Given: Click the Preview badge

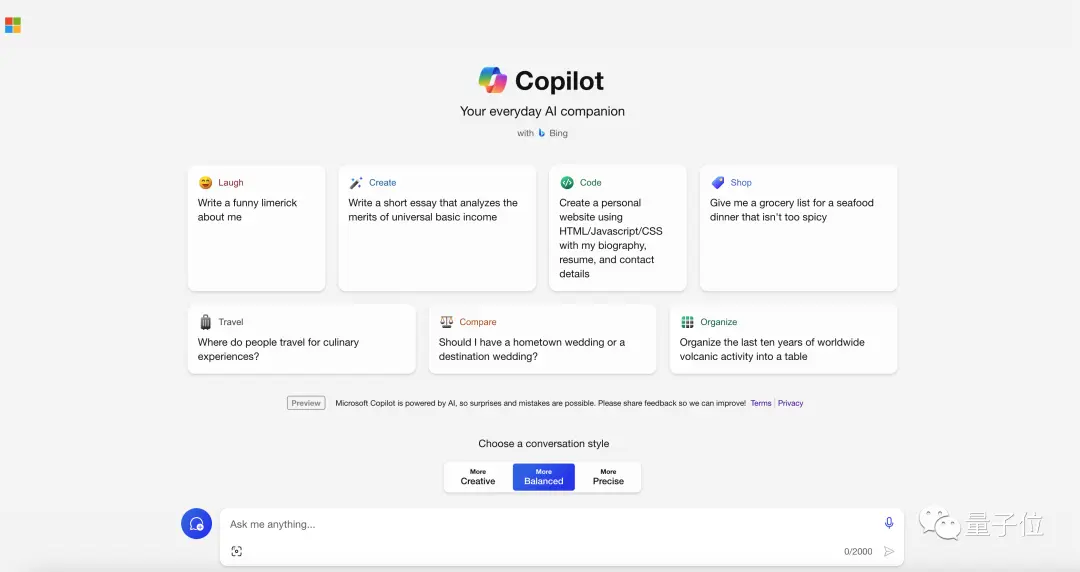Looking at the screenshot, I should tap(306, 403).
